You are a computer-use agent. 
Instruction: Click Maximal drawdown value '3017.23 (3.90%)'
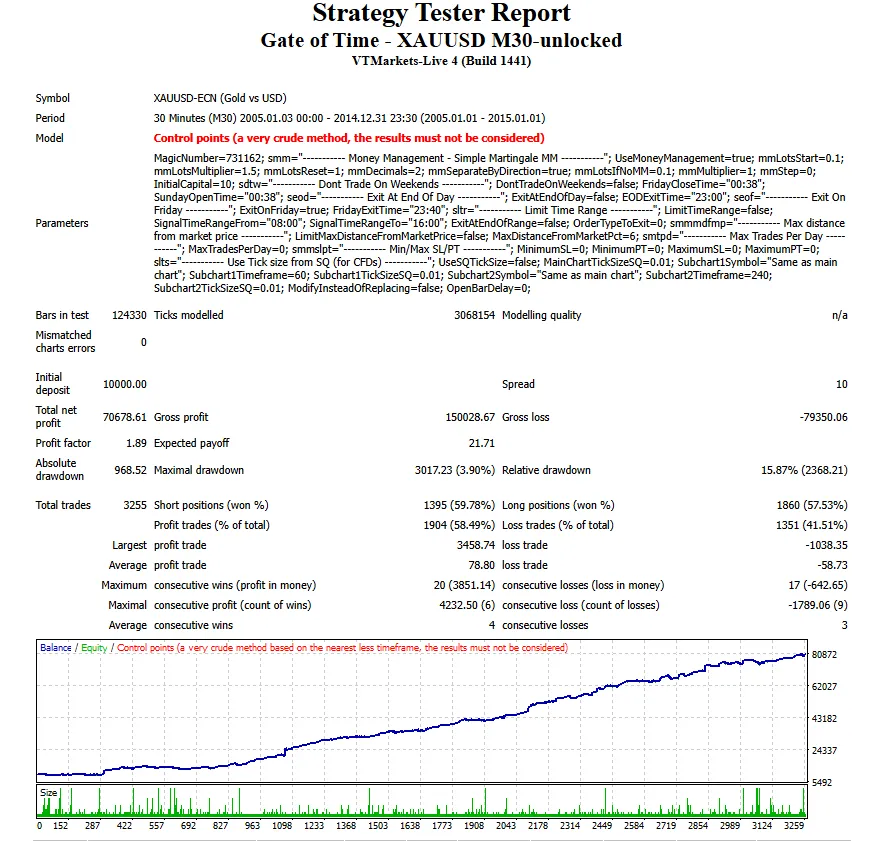pyautogui.click(x=455, y=470)
